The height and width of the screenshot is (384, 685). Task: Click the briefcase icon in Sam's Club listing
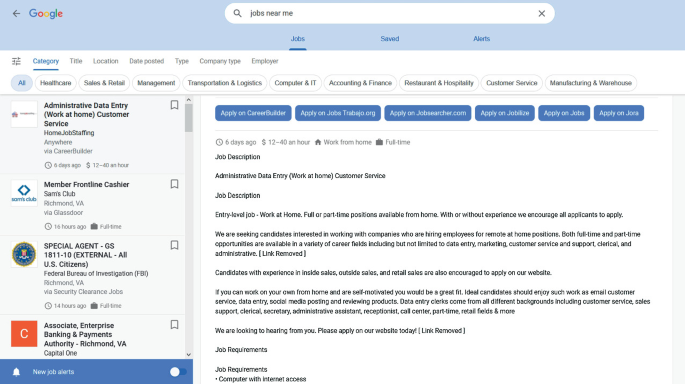tap(94, 227)
